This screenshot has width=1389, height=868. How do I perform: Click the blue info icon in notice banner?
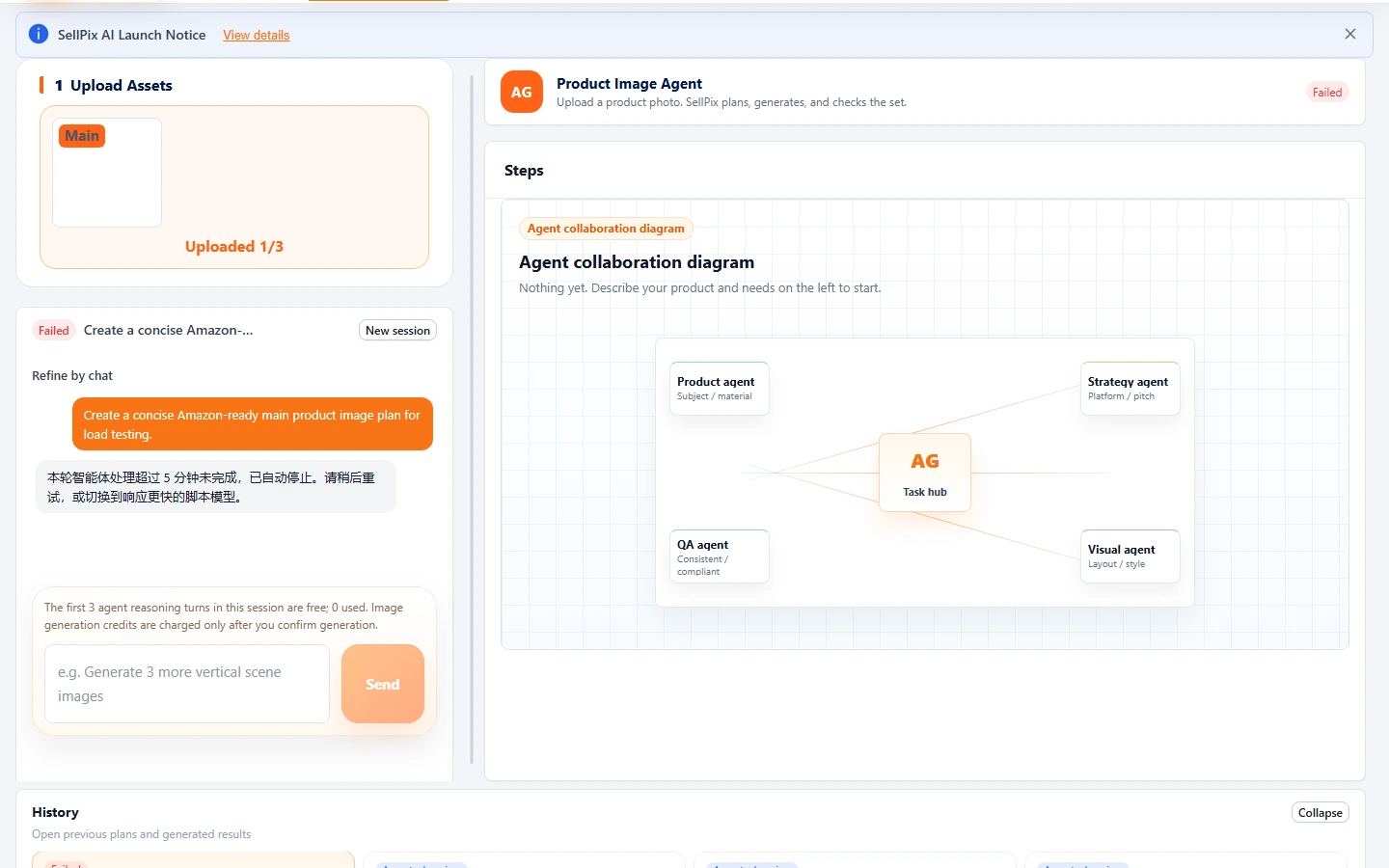click(x=39, y=35)
